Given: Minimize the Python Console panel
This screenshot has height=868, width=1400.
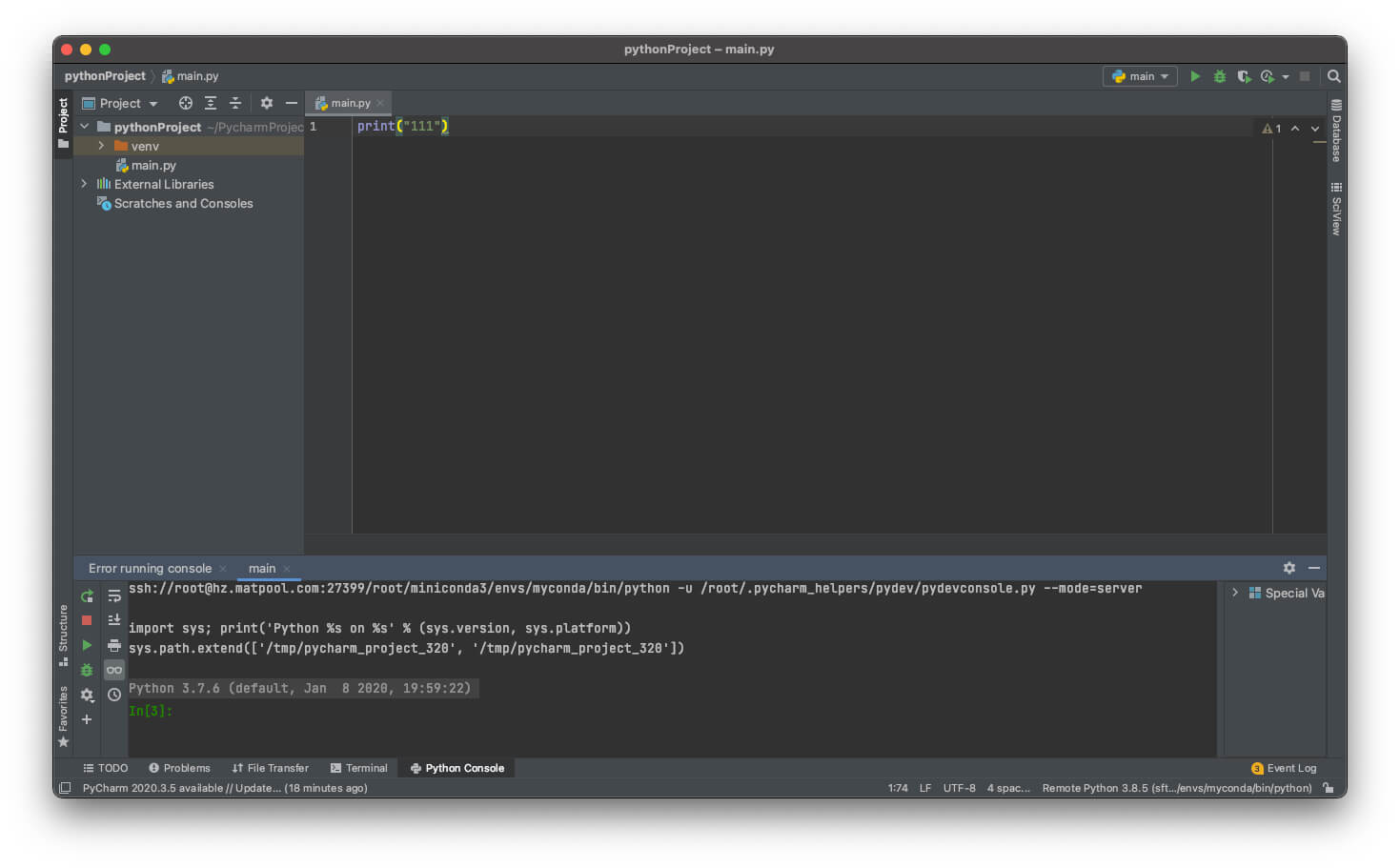Looking at the screenshot, I should [x=1314, y=568].
